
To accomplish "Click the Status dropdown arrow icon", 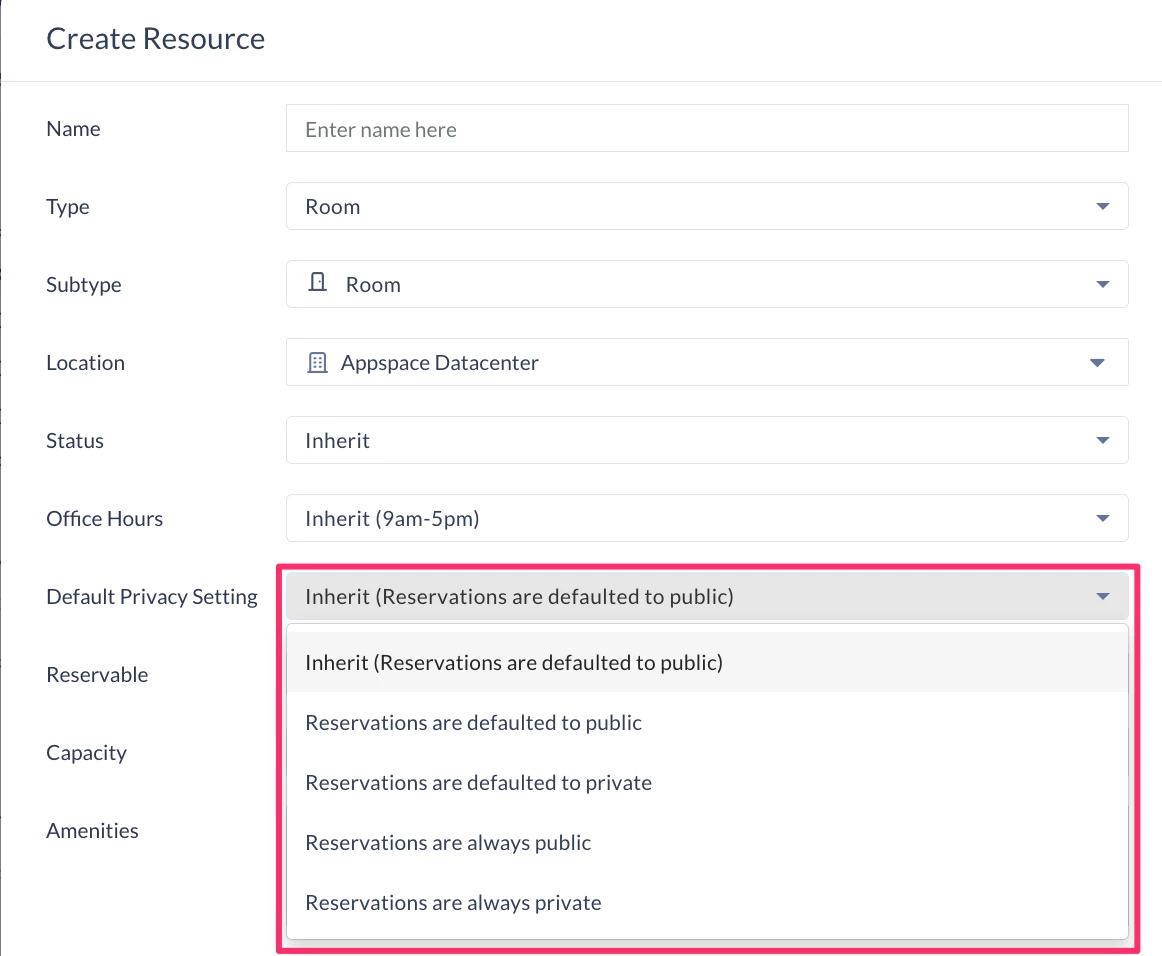I will [1102, 440].
